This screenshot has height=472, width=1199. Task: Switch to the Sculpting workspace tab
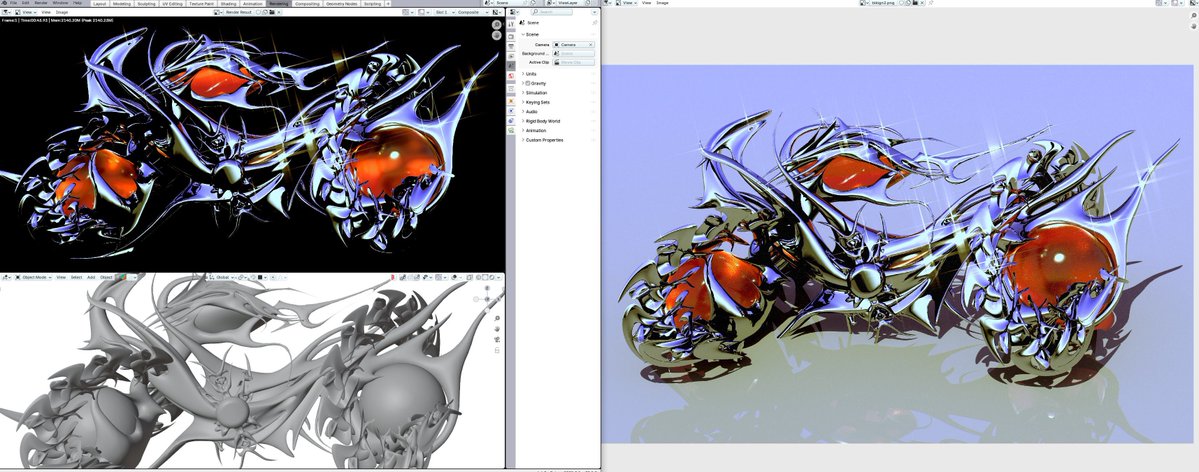pyautogui.click(x=147, y=4)
